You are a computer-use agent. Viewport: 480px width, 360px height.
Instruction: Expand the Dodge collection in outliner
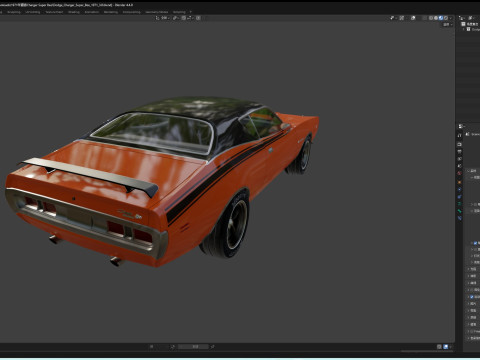464,29
